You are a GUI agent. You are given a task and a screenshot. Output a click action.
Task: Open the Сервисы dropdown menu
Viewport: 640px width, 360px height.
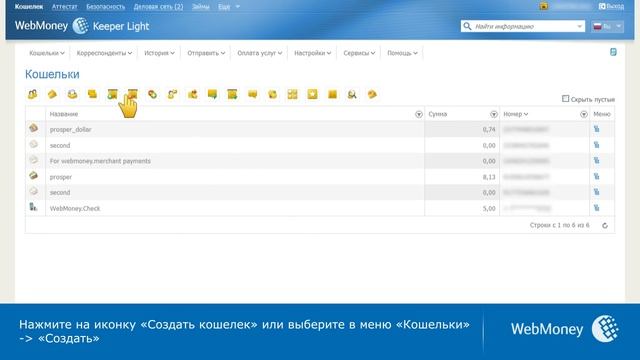click(x=359, y=53)
